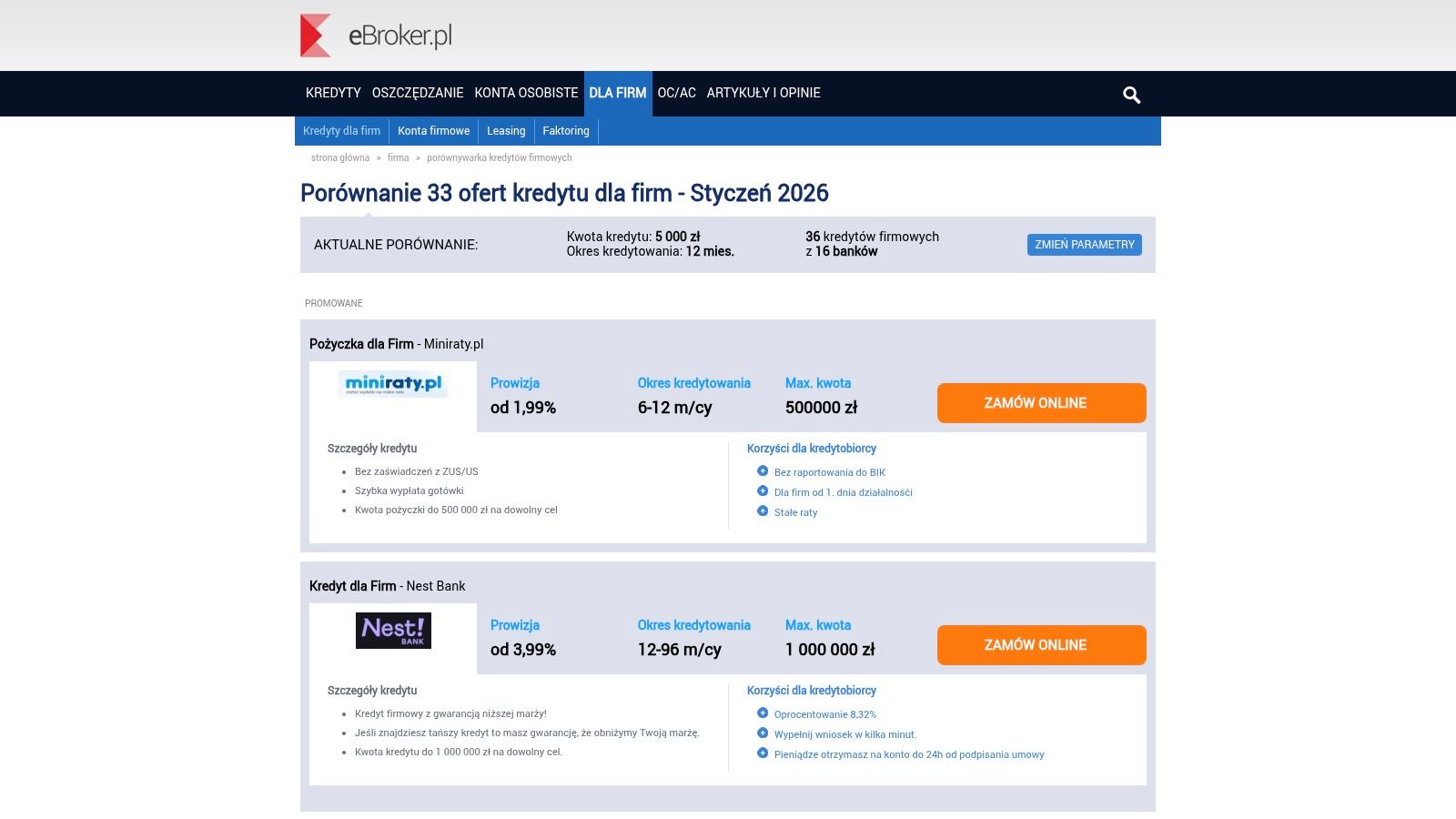
Task: Click Korzyści dla kredytobiorcy heading in Miniraty card
Action: tap(812, 449)
